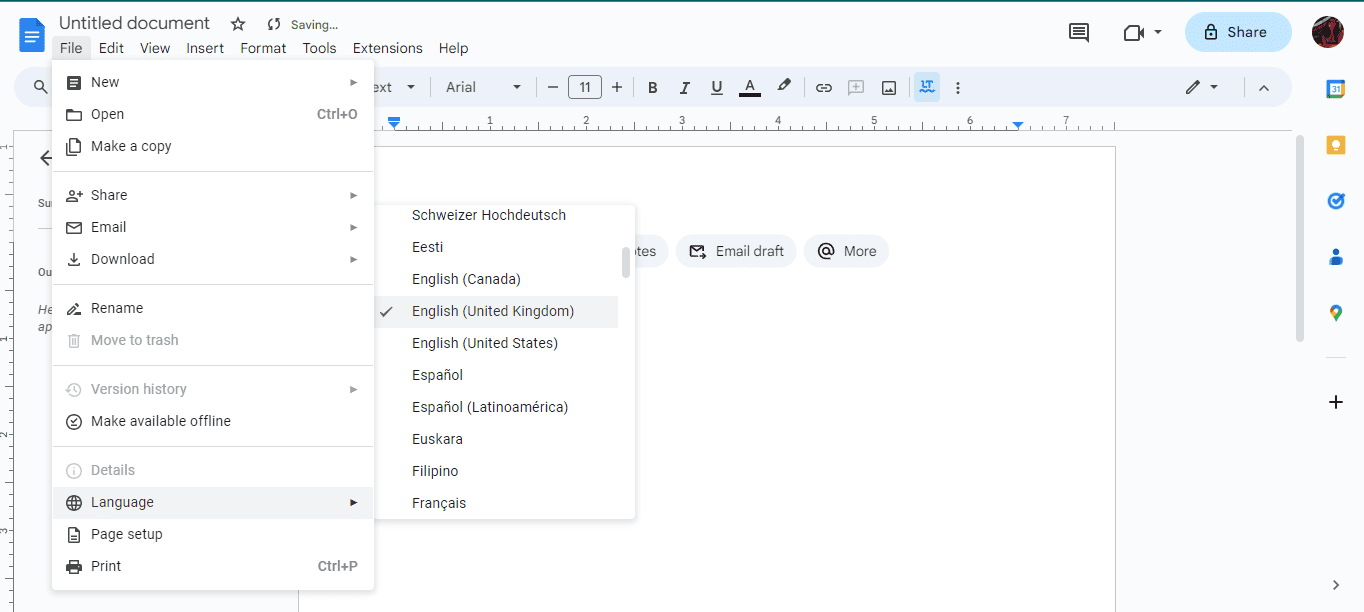Select English (United States) as document language
Viewport: 1364px width, 612px height.
[x=485, y=343]
